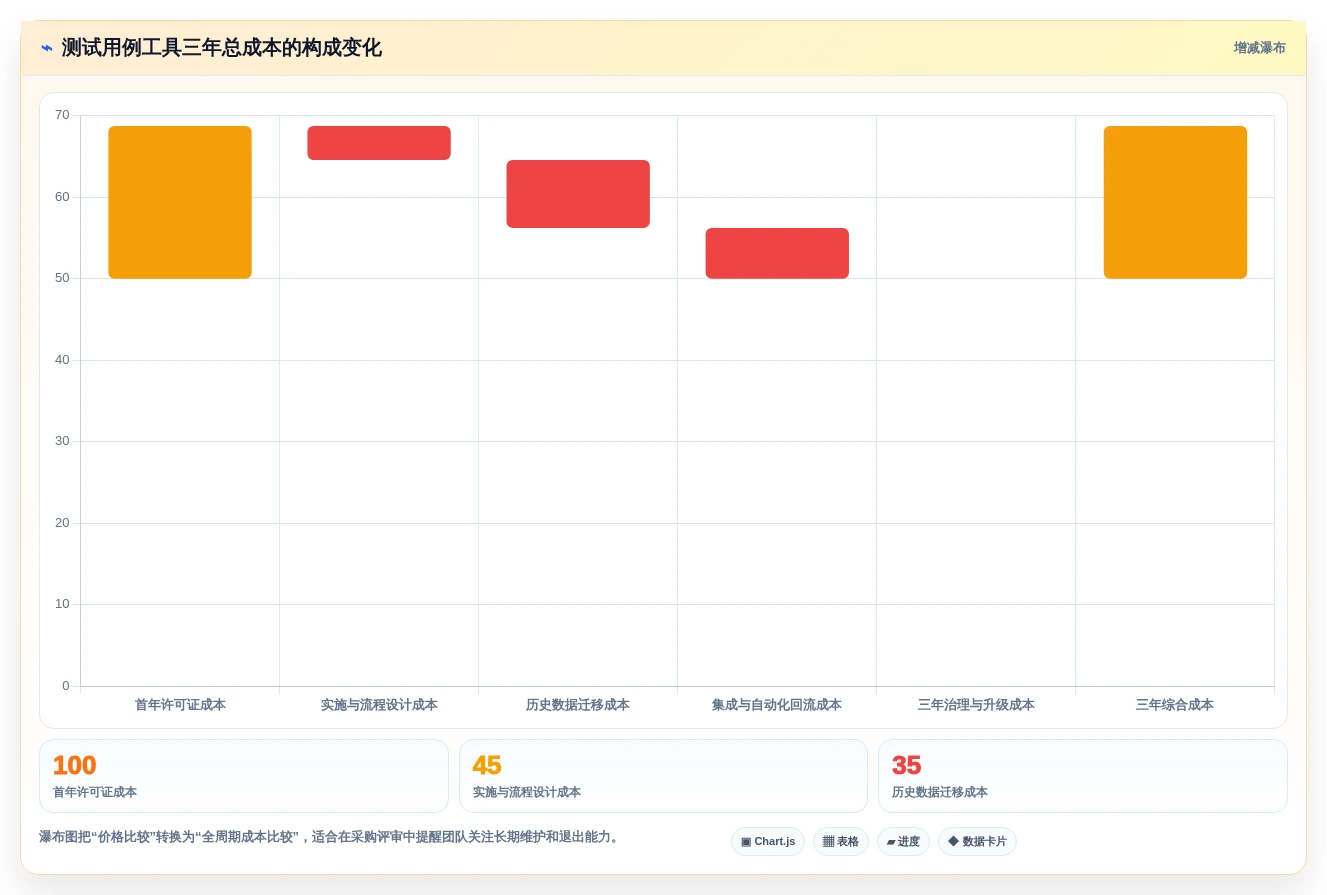Click the description sentence starting with 瀑布图把

331,837
